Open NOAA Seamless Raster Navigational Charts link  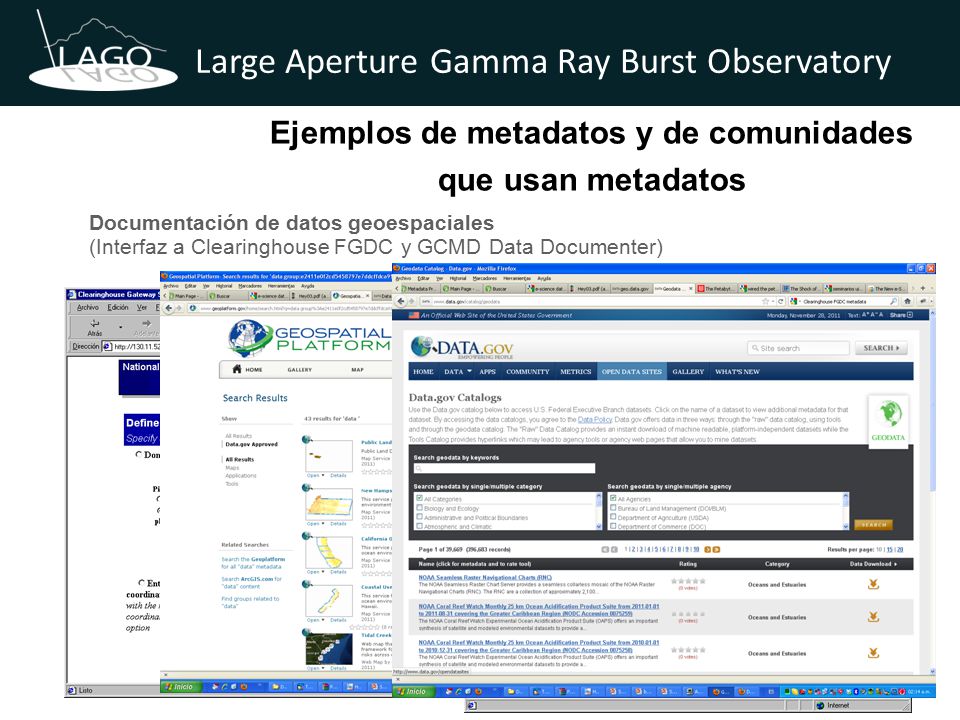tap(485, 577)
